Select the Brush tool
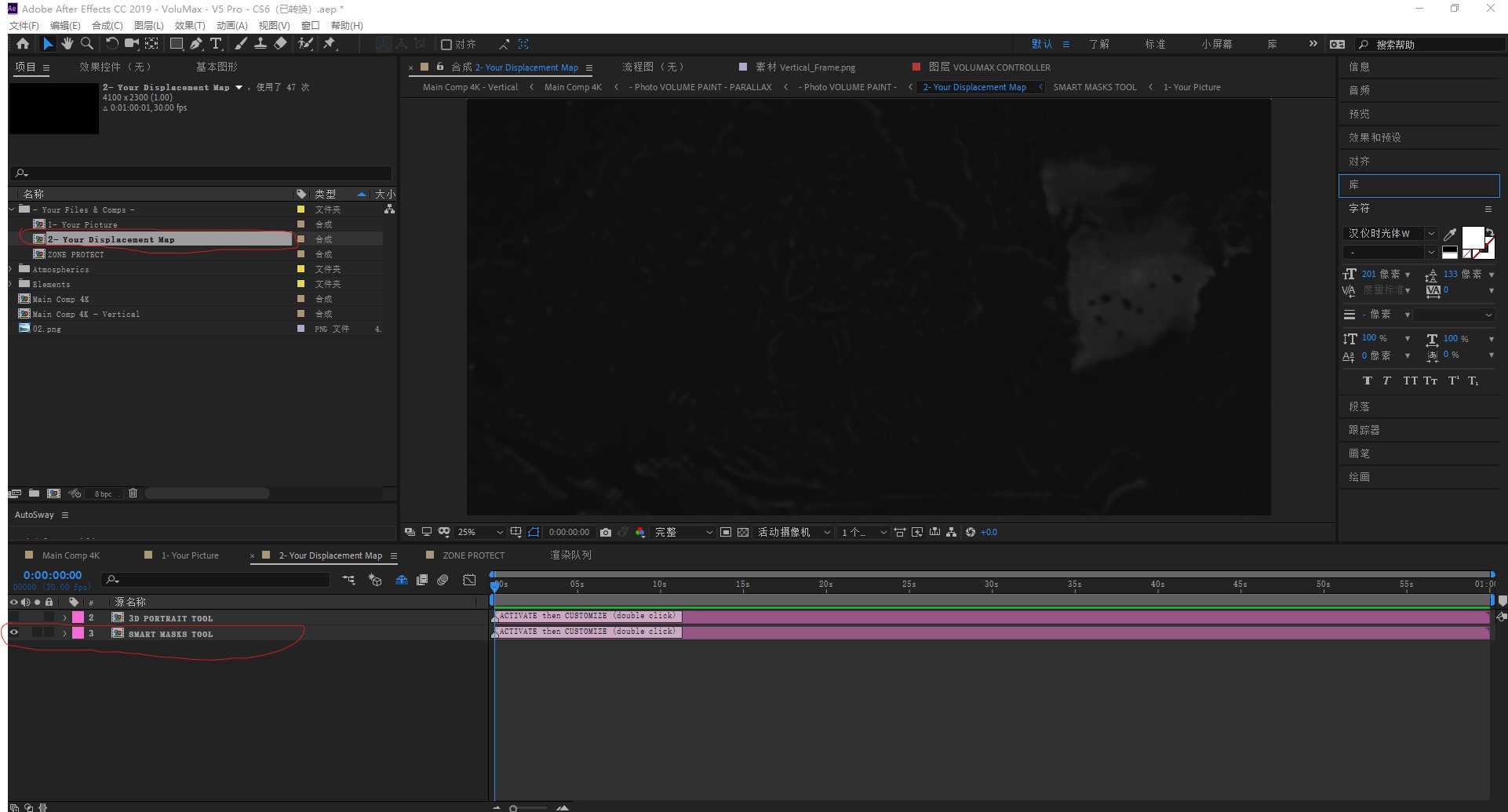Viewport: 1508px width, 812px height. pos(241,44)
